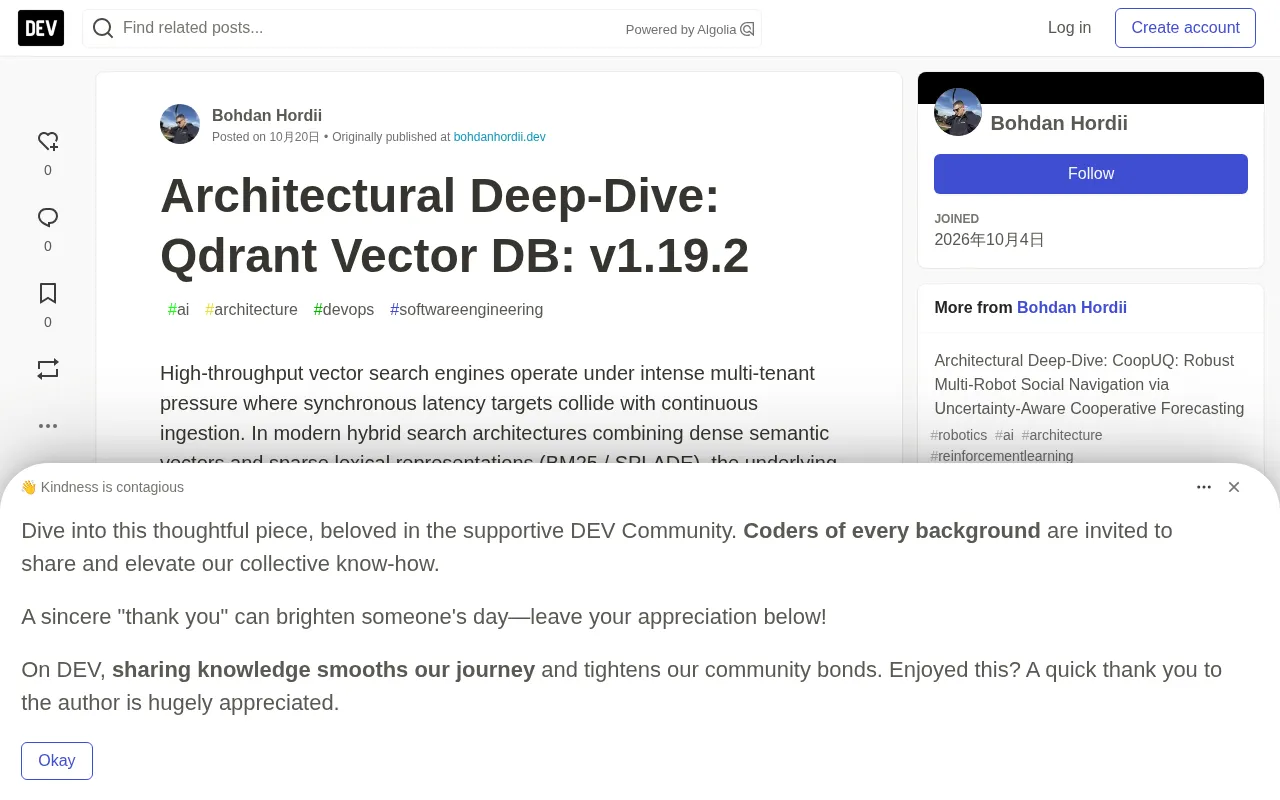Screen dimensions: 1280x800
Task: Click the boost repost icon
Action: [48, 369]
